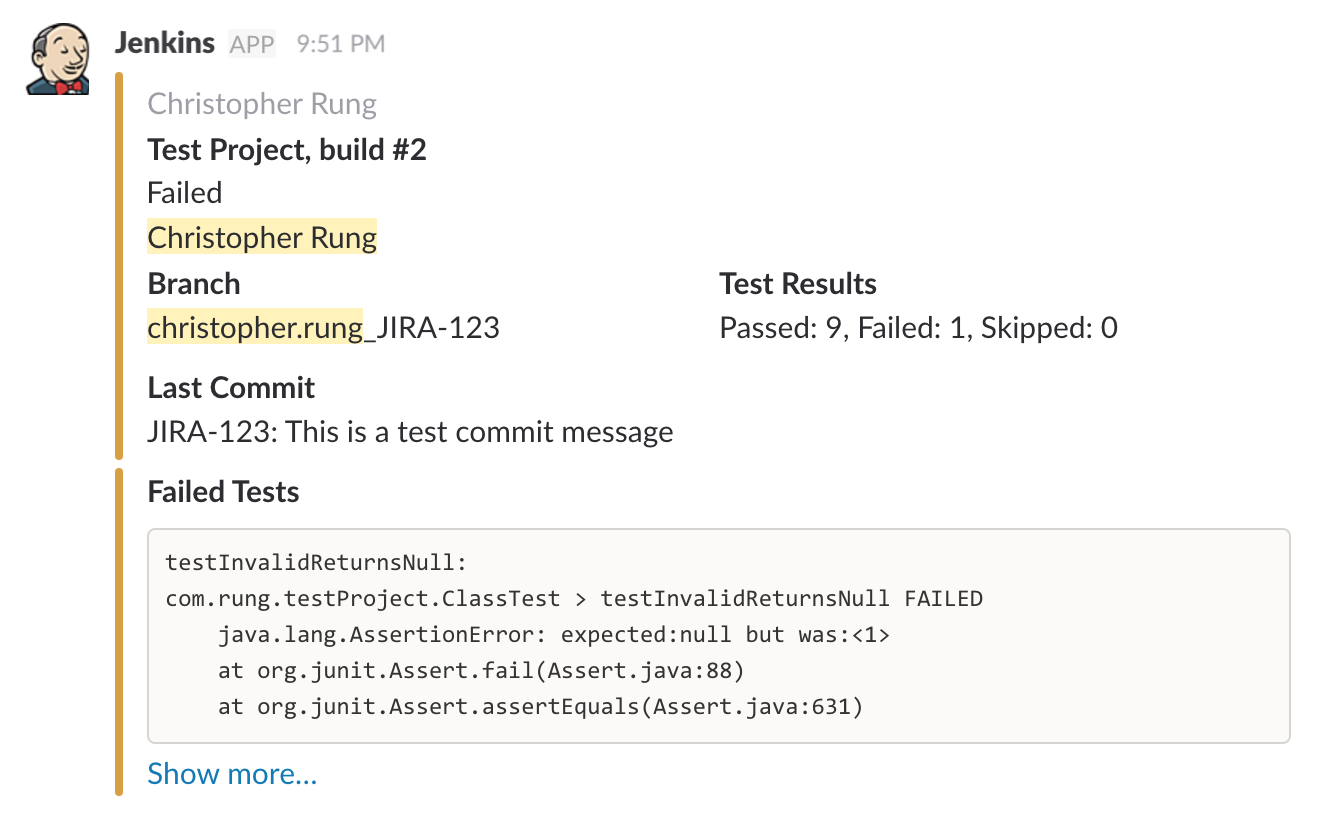The image size is (1332, 832).
Task: Click the orange color bar beside Failed Tests
Action: click(119, 632)
